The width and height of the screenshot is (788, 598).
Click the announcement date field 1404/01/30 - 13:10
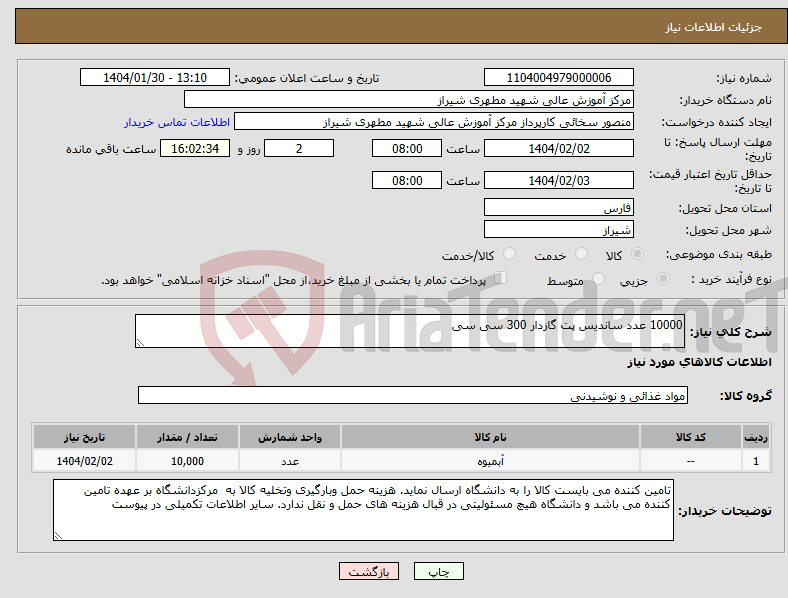(155, 77)
